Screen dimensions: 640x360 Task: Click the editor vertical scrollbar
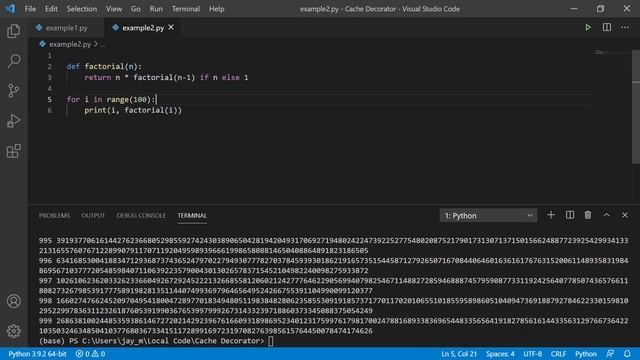(x=636, y=107)
